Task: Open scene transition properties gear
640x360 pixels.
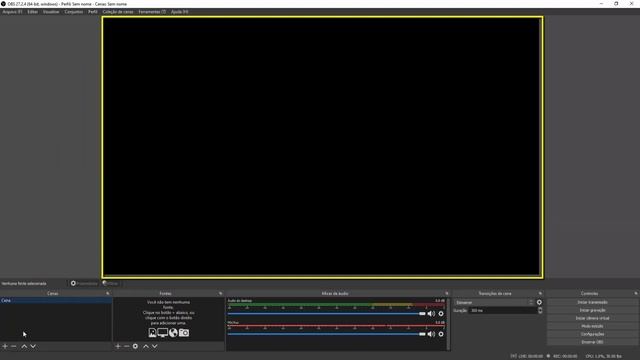Action: pos(540,302)
